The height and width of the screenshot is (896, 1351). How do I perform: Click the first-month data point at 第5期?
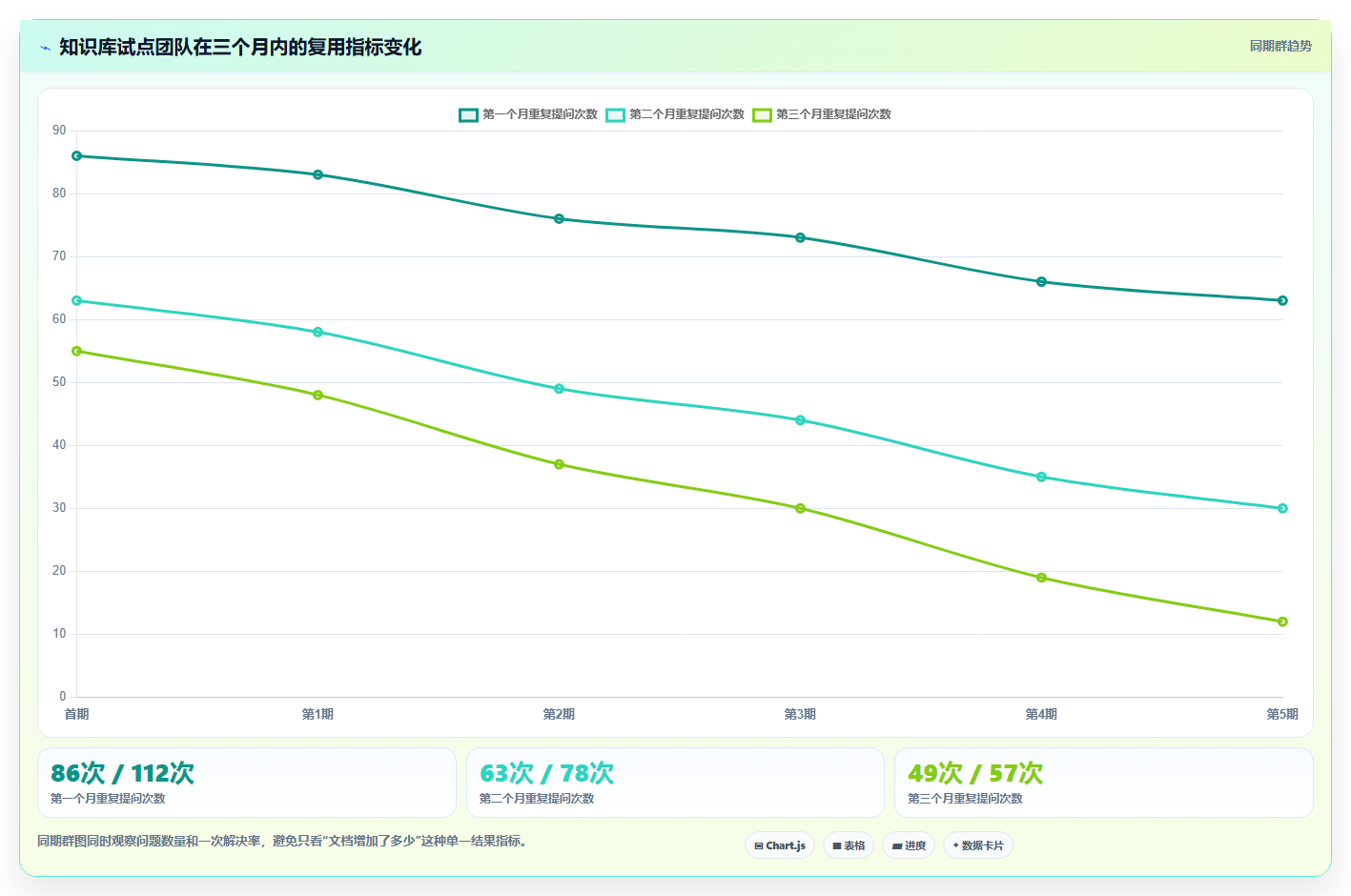(1282, 300)
